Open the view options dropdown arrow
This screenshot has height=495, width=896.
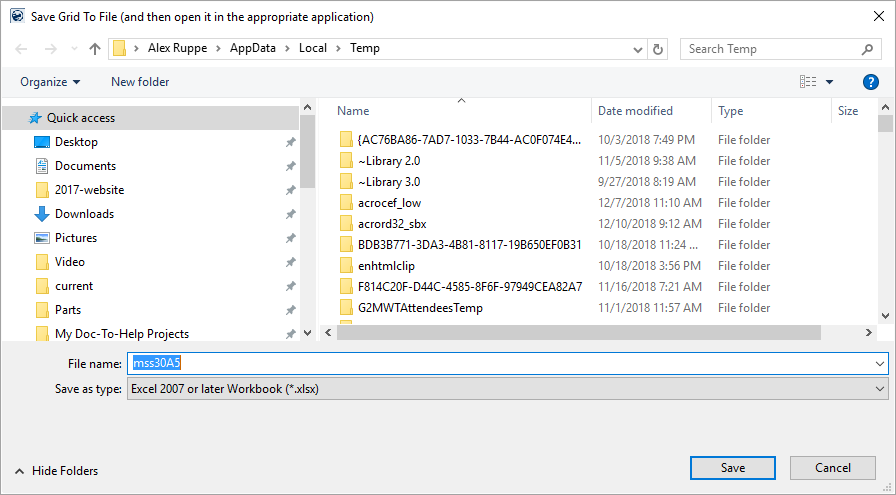click(829, 82)
